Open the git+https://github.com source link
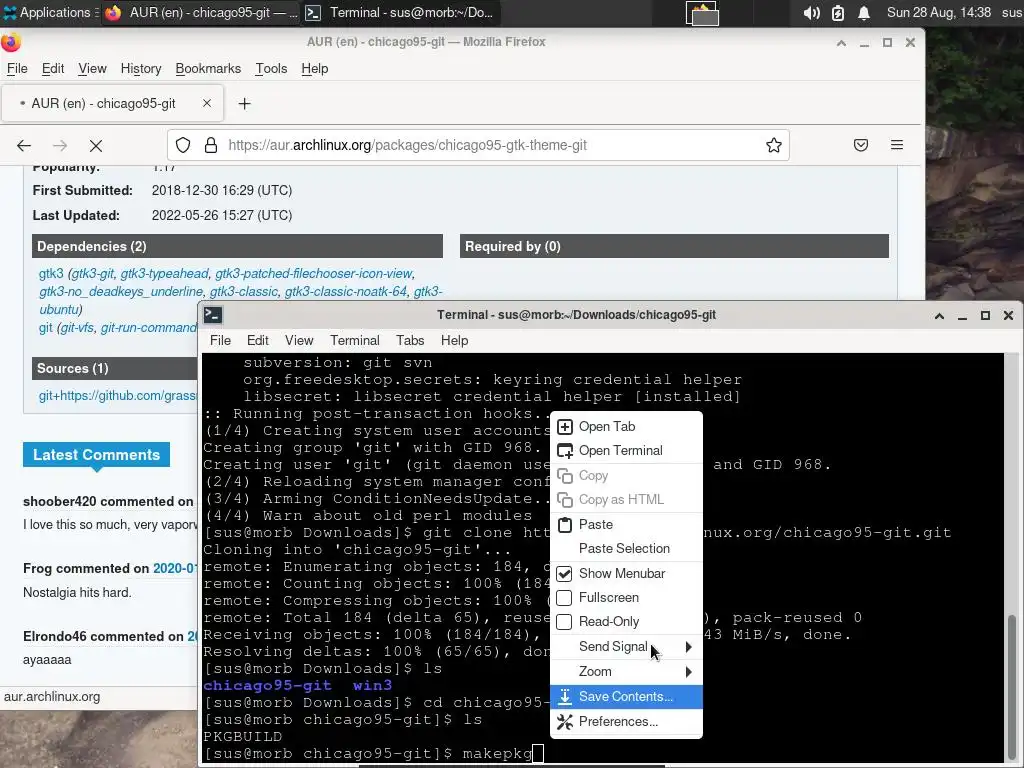Image resolution: width=1024 pixels, height=768 pixels. 118,395
